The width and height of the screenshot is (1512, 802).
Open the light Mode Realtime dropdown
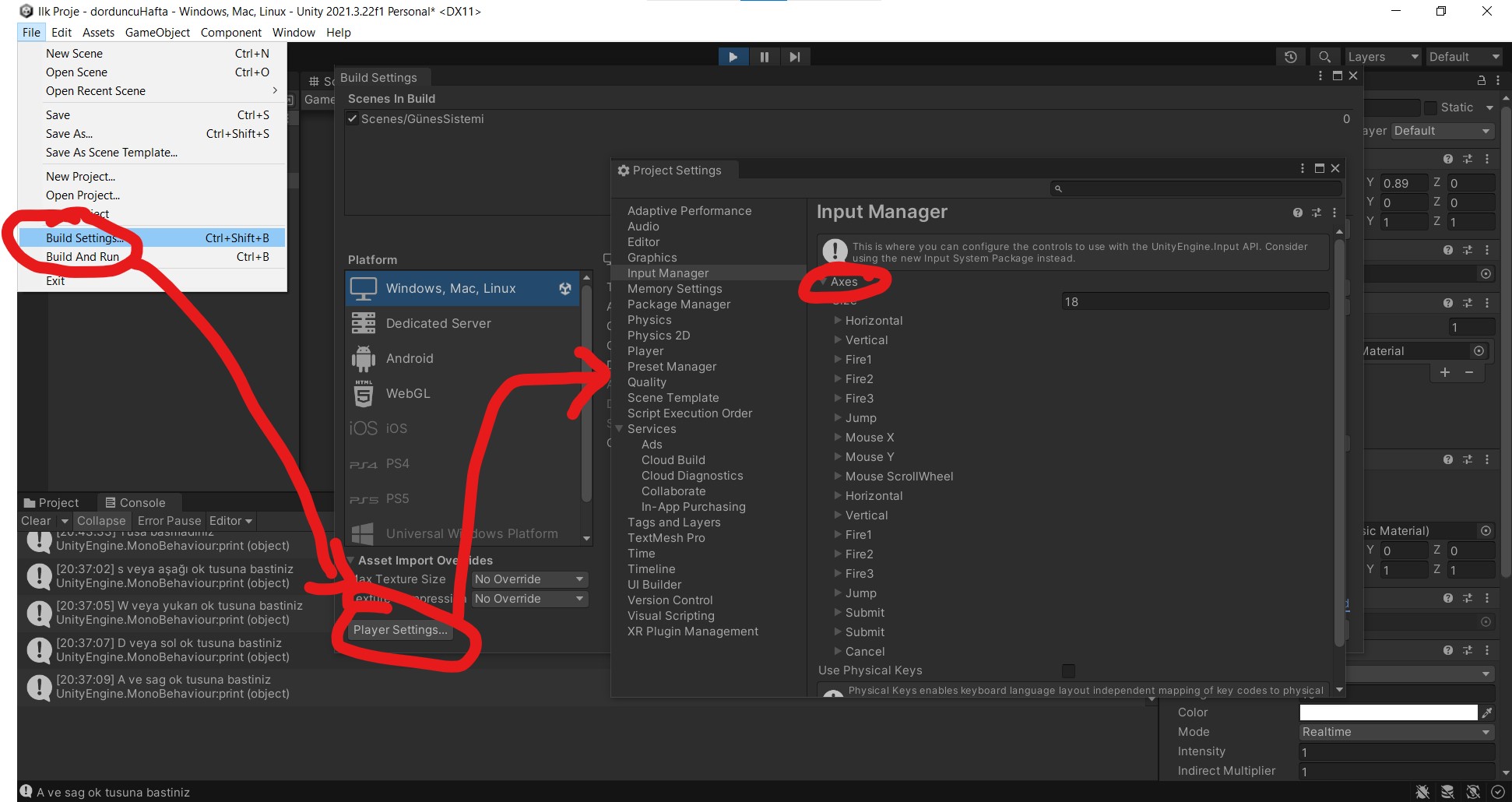pyautogui.click(x=1397, y=732)
